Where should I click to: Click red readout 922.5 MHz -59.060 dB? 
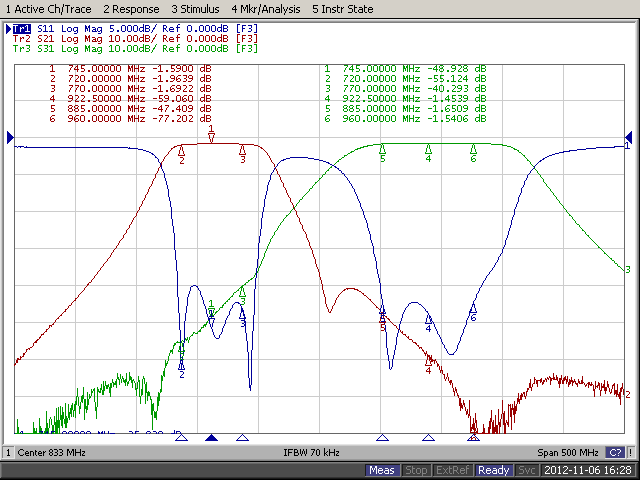click(x=130, y=98)
